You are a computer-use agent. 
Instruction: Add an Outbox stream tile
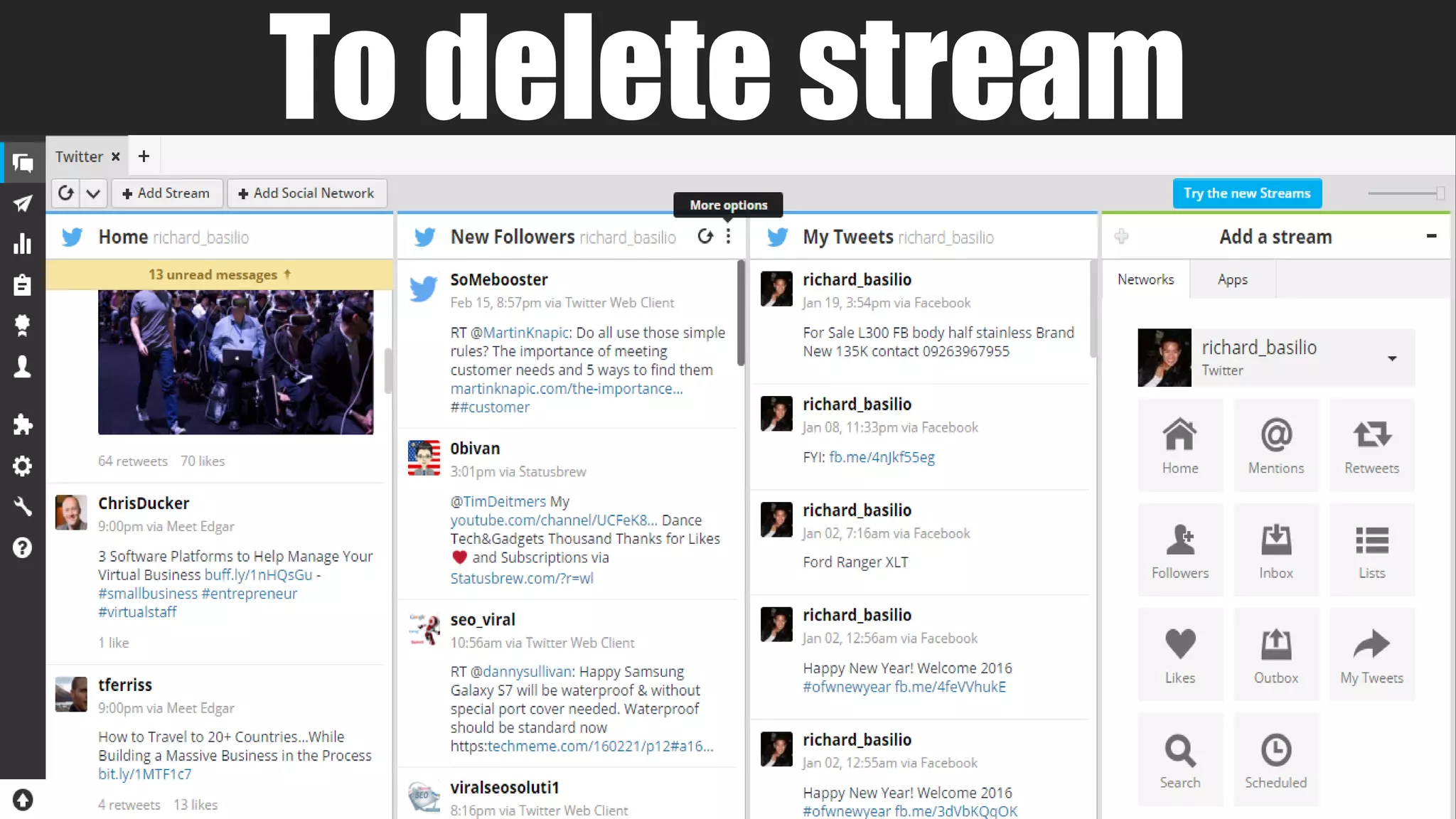coord(1276,655)
